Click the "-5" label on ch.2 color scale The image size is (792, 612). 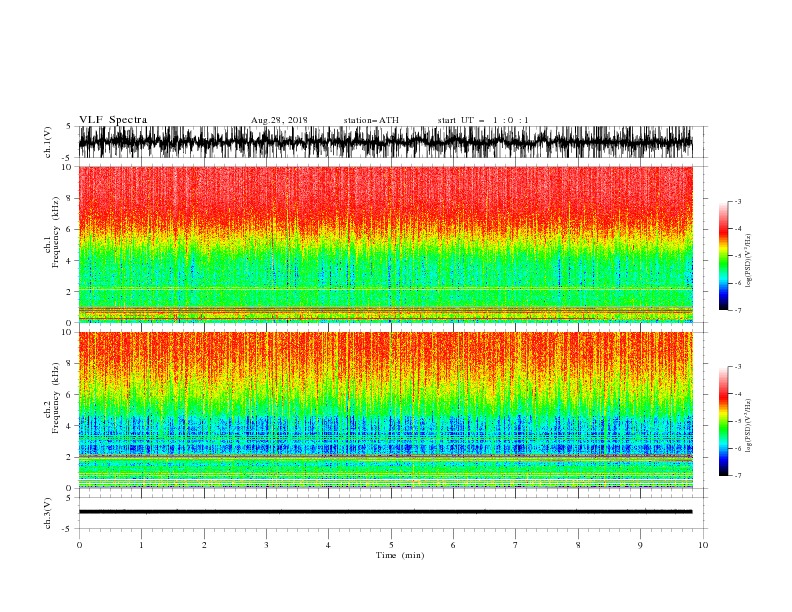click(738, 421)
